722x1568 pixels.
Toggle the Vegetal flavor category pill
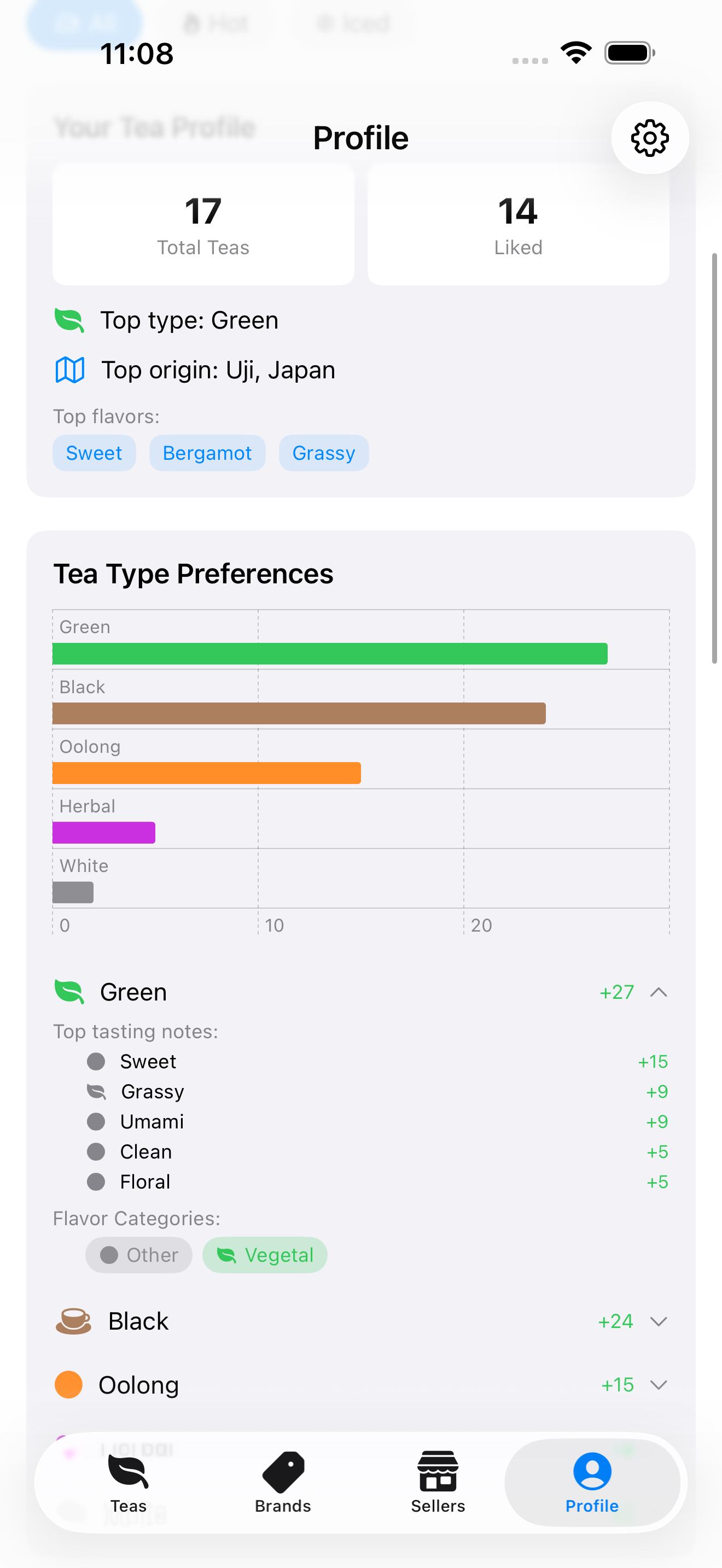[264, 1255]
